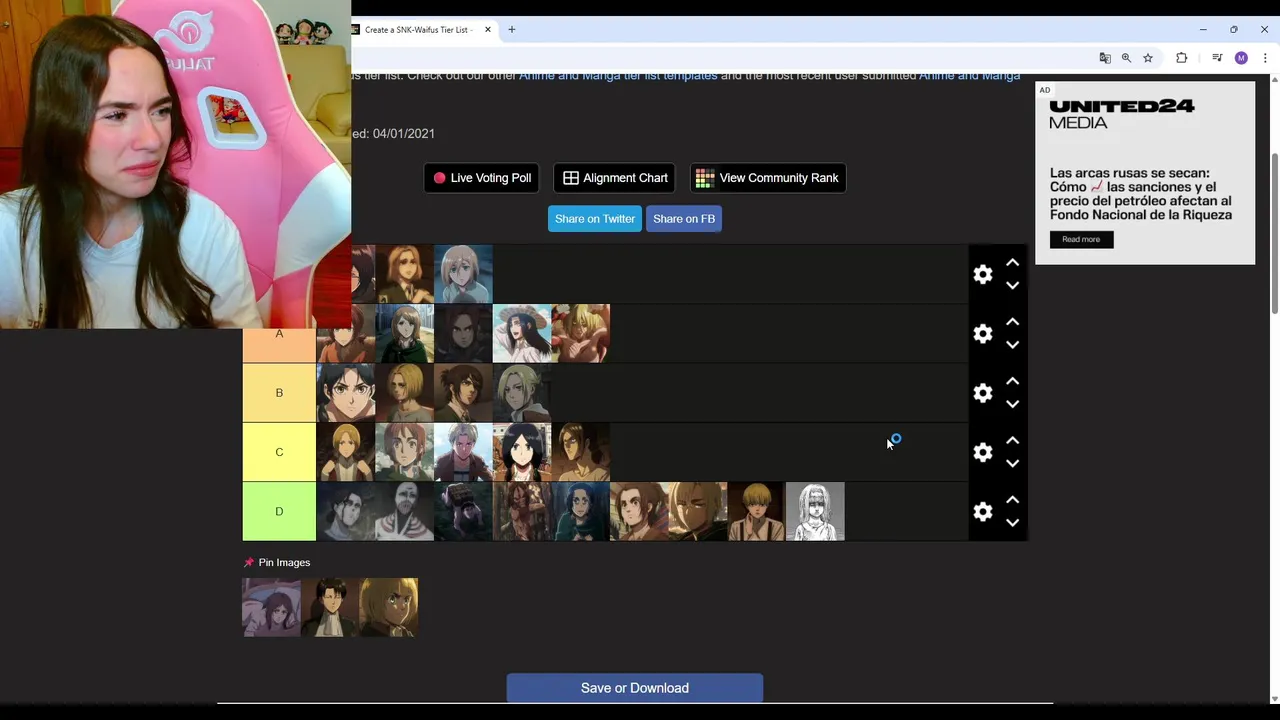Open the Alignment Chart
The width and height of the screenshot is (1280, 720).
[x=615, y=178]
